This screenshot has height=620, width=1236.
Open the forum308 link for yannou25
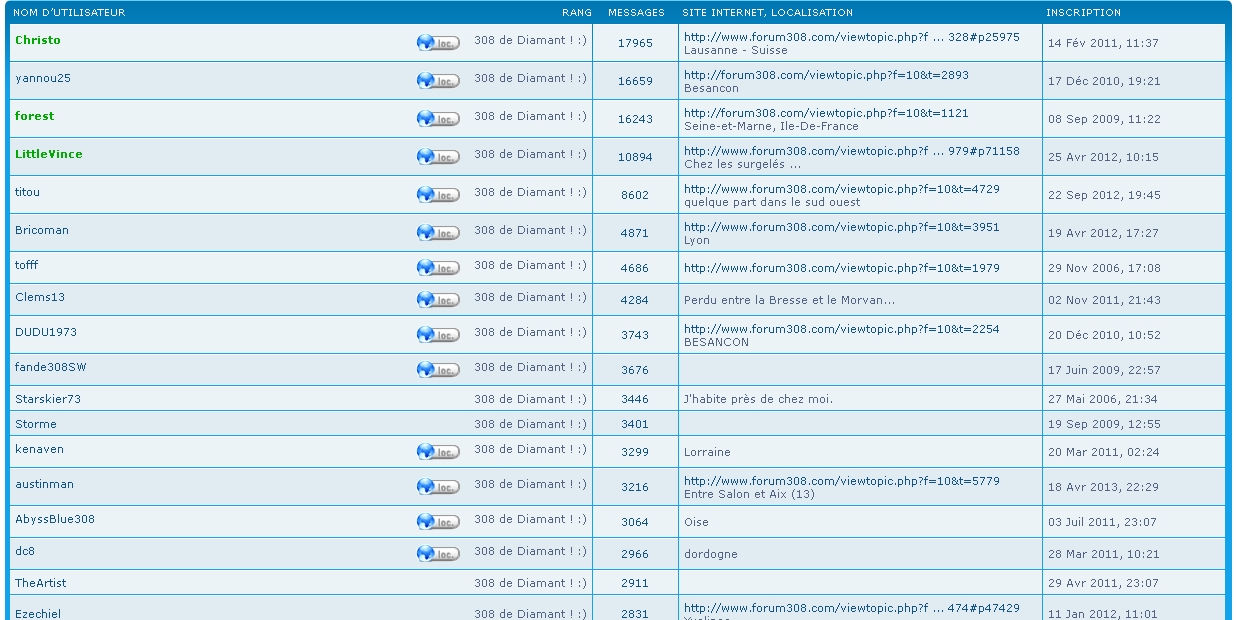[x=826, y=75]
